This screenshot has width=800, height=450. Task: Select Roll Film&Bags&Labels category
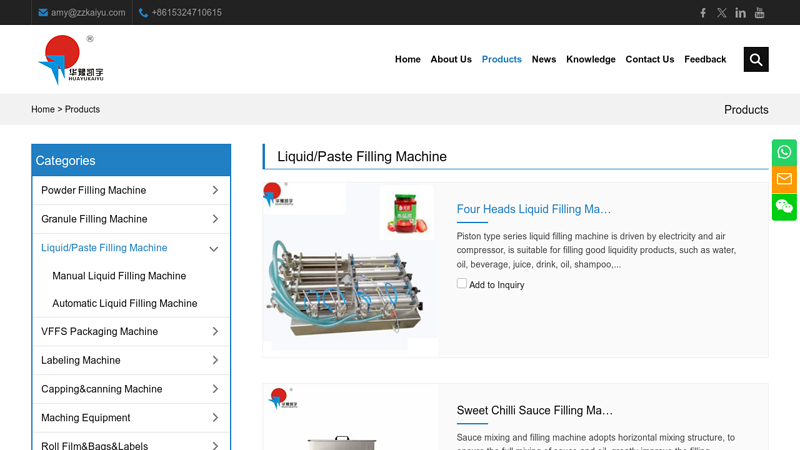(94, 445)
